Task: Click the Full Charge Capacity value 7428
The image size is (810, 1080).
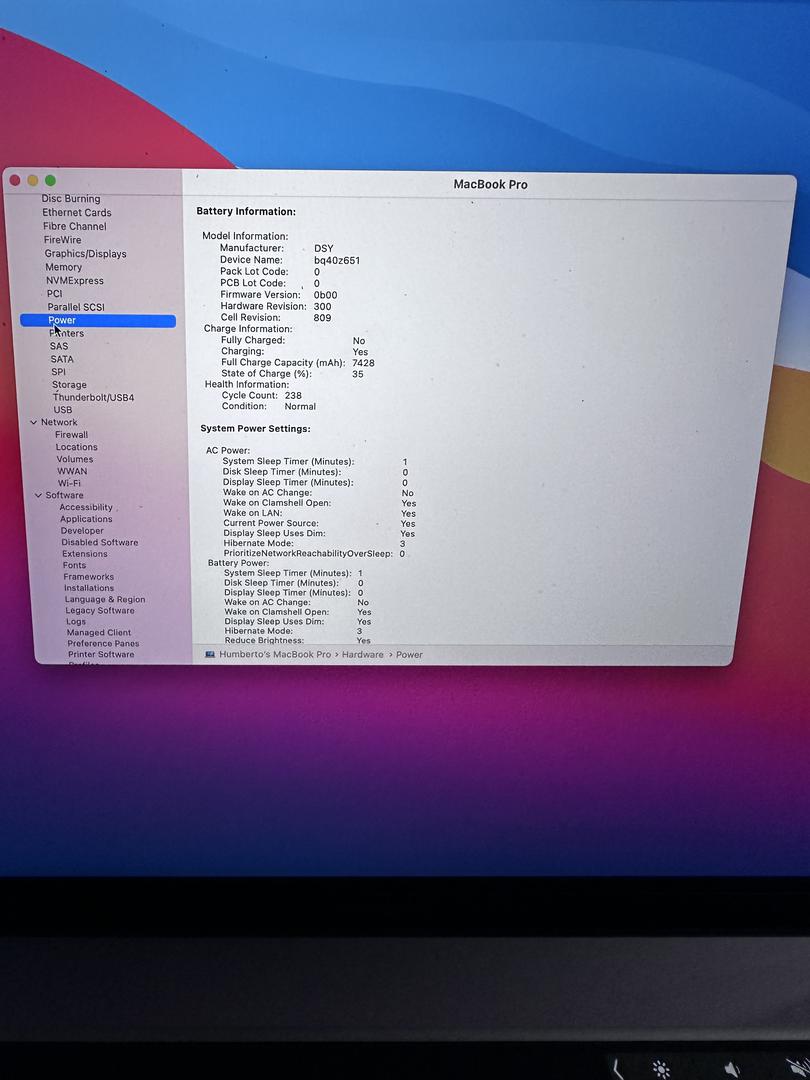Action: pyautogui.click(x=363, y=363)
